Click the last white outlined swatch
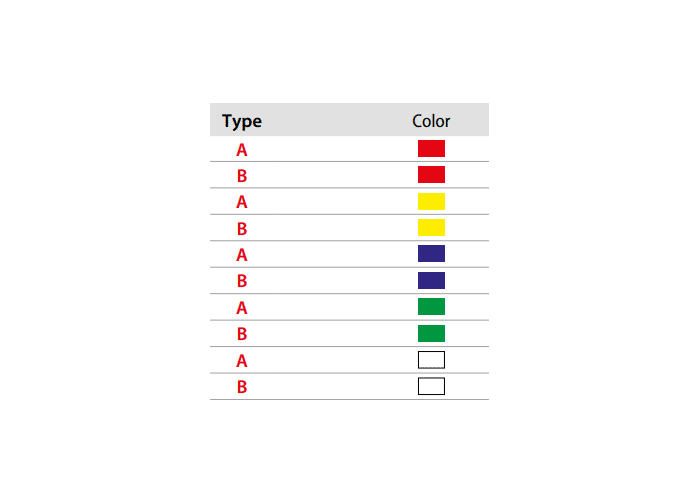 click(431, 386)
